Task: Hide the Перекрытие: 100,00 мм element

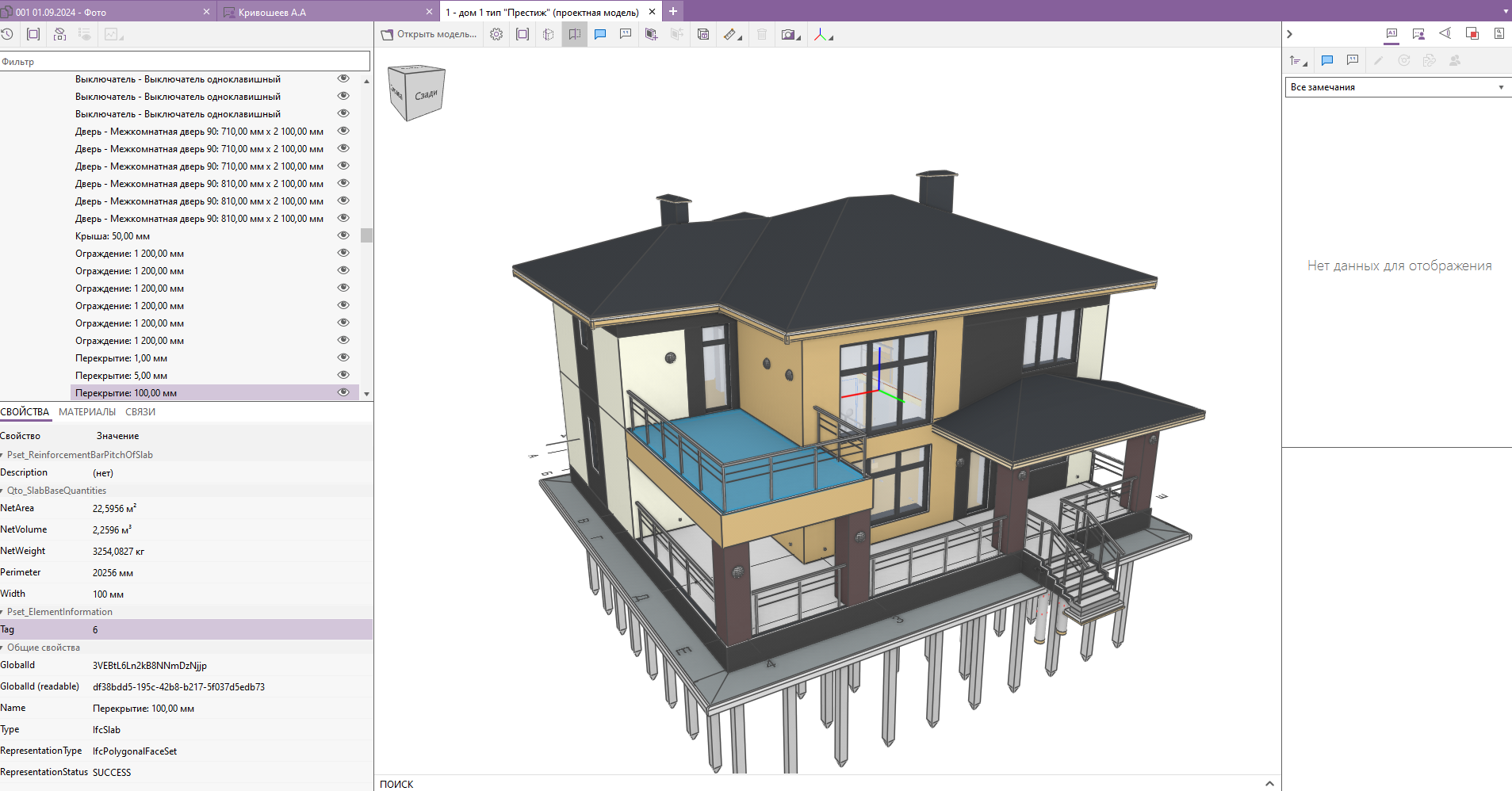Action: click(343, 392)
